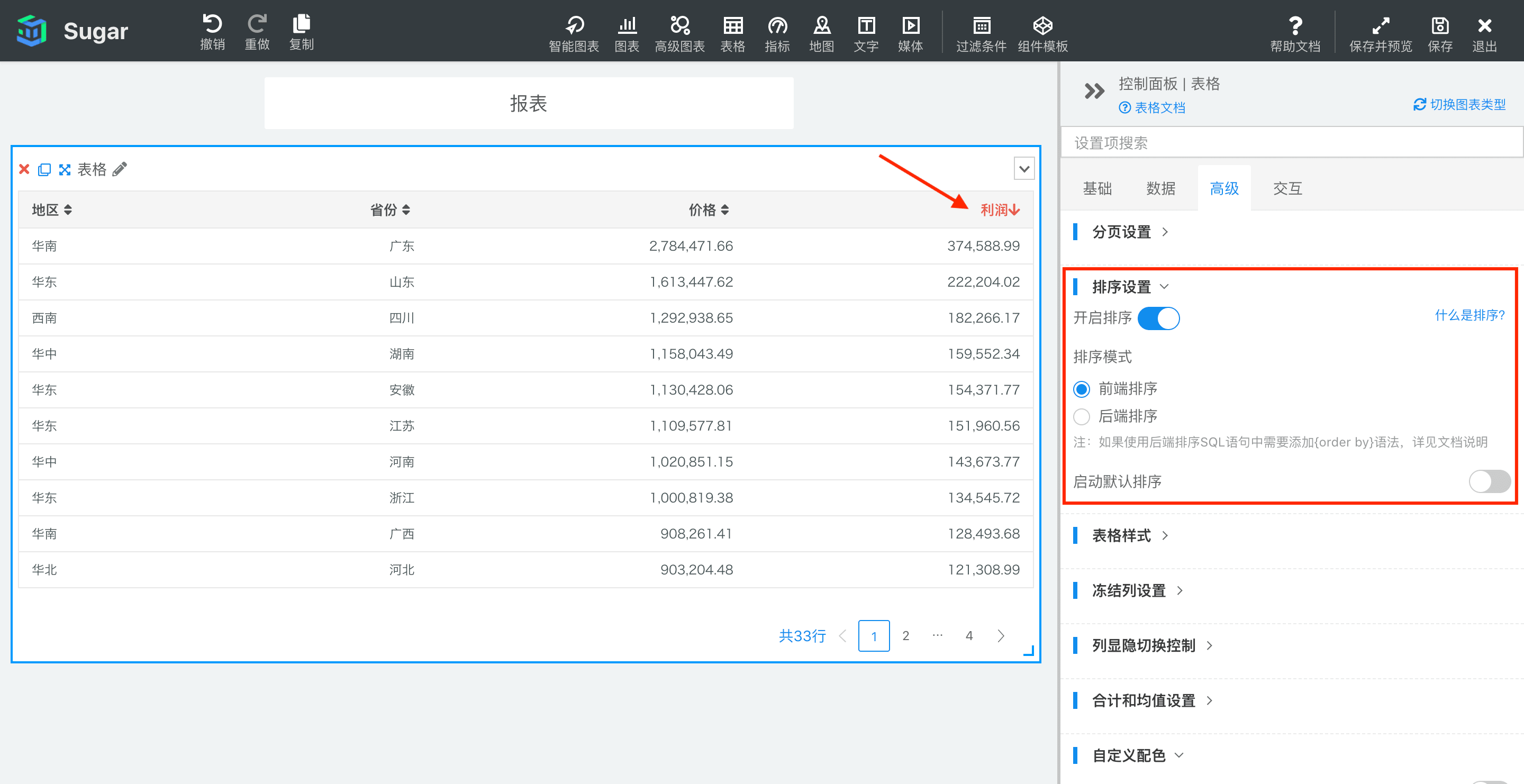
Task: Click 切换图表类型 link
Action: click(x=1459, y=105)
